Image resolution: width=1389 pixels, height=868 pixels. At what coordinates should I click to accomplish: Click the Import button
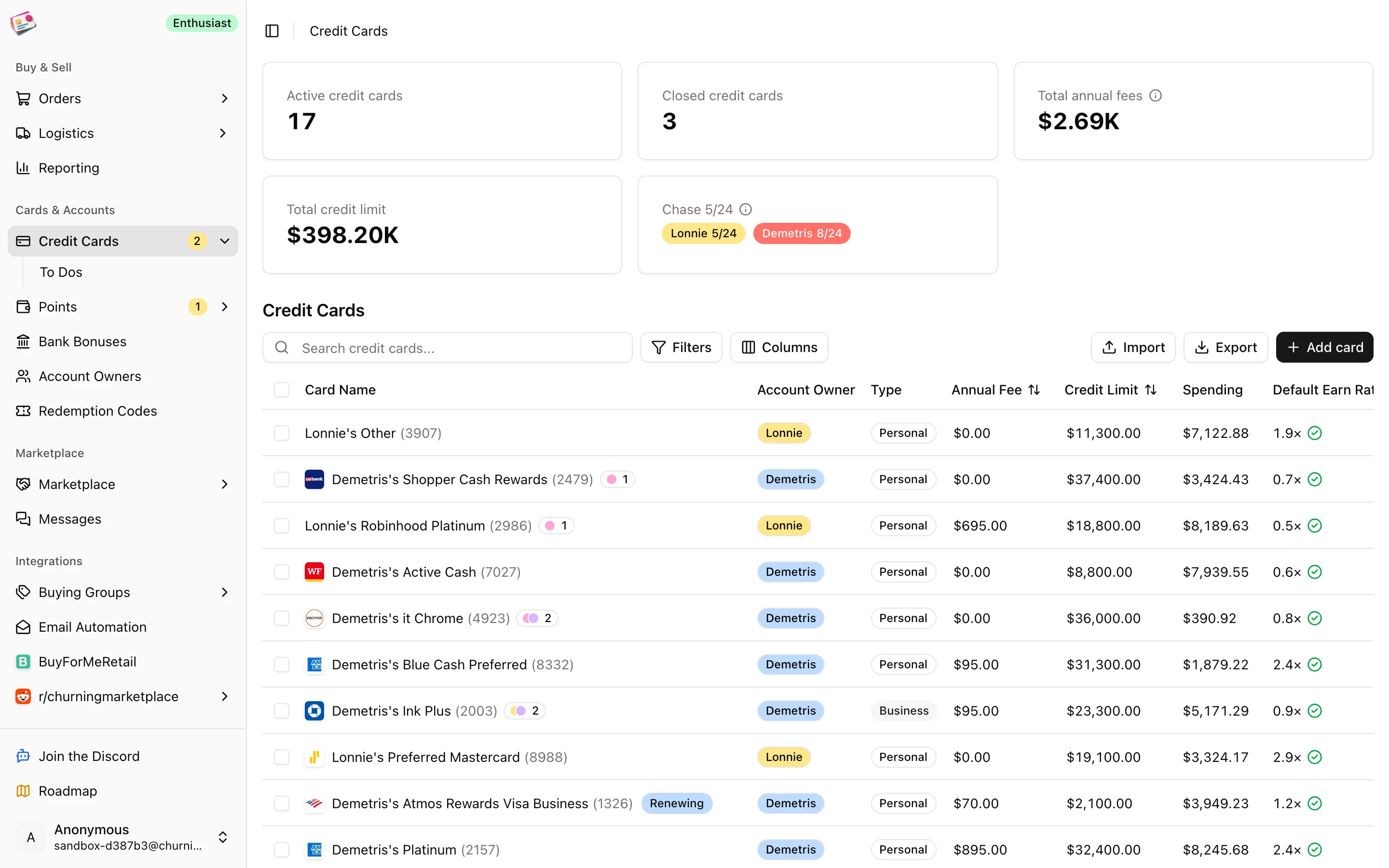(x=1133, y=347)
